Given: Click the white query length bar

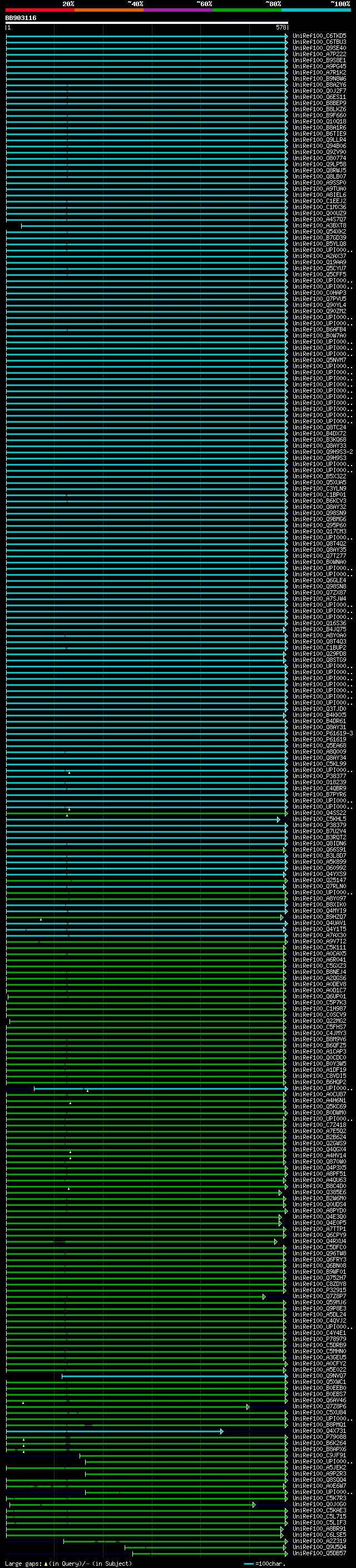Looking at the screenshot, I should 147,23.
